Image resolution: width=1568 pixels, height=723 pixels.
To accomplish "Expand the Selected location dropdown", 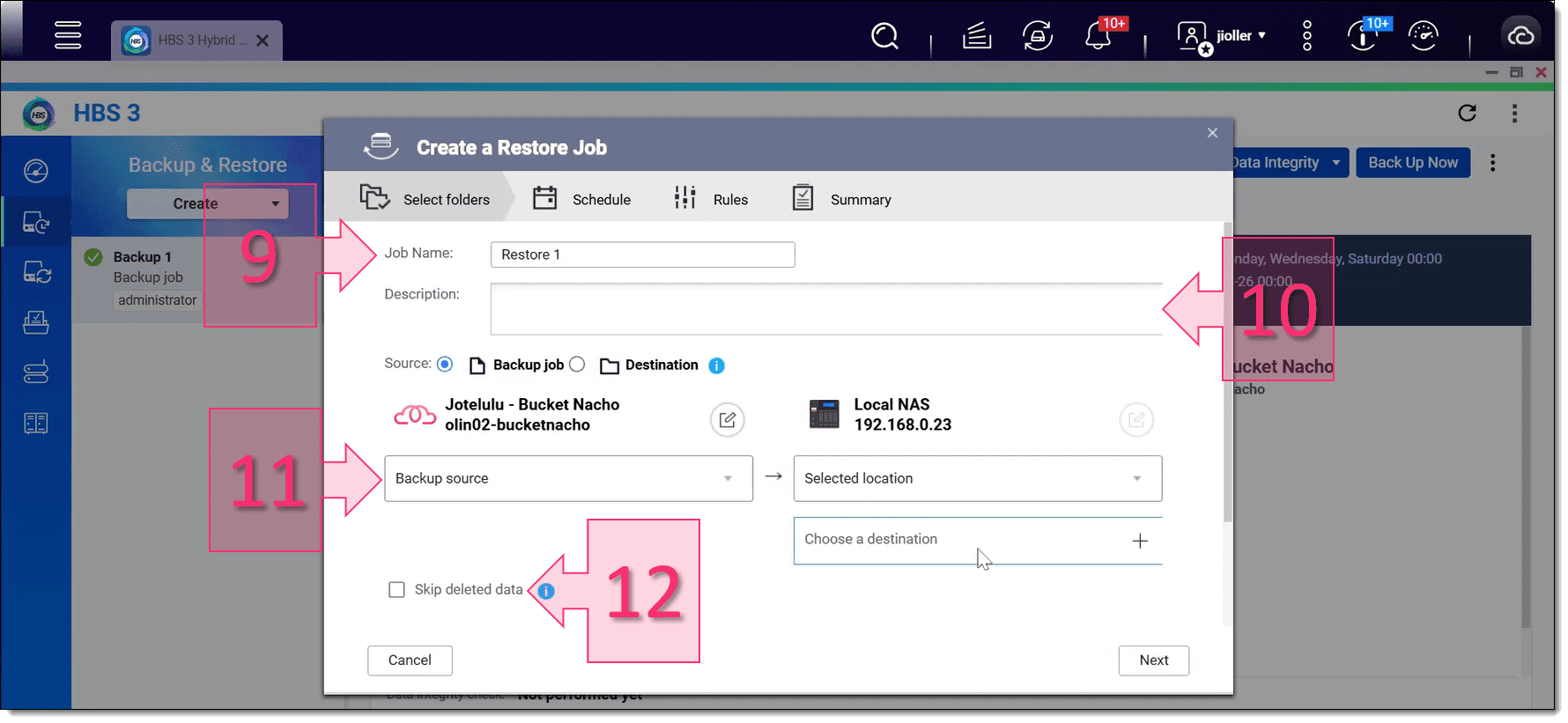I will 977,478.
